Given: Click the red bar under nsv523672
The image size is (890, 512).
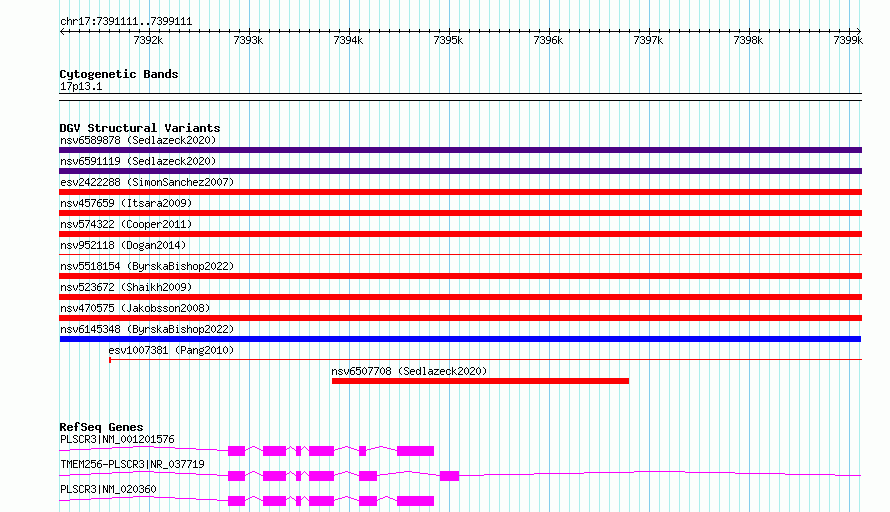Looking at the screenshot, I should click(460, 297).
